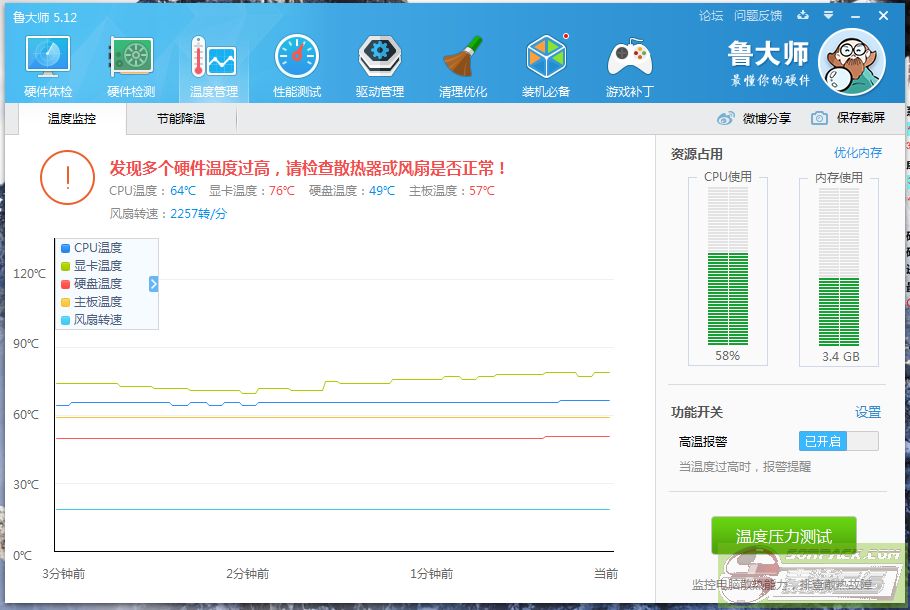Click 保存截屏 save screenshot
This screenshot has width=910, height=610.
861,118
